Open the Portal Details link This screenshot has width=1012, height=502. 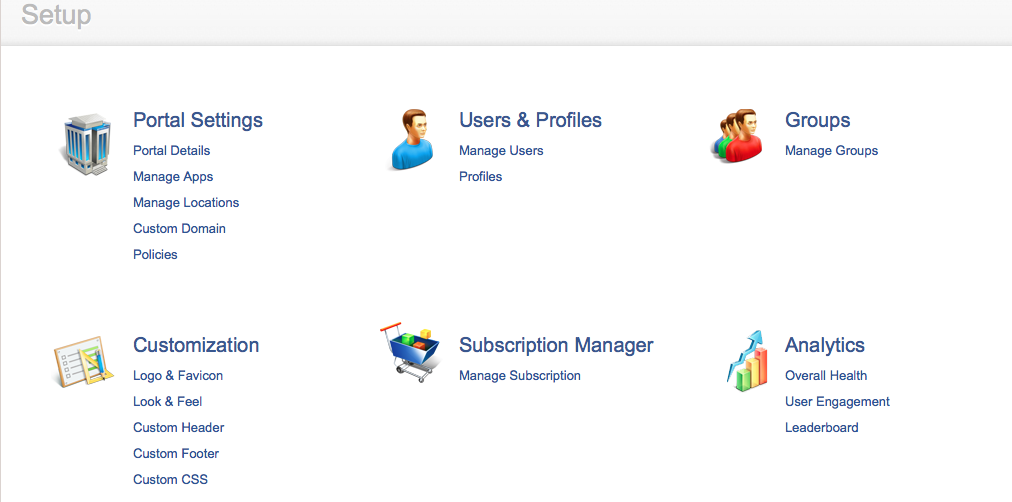[171, 151]
